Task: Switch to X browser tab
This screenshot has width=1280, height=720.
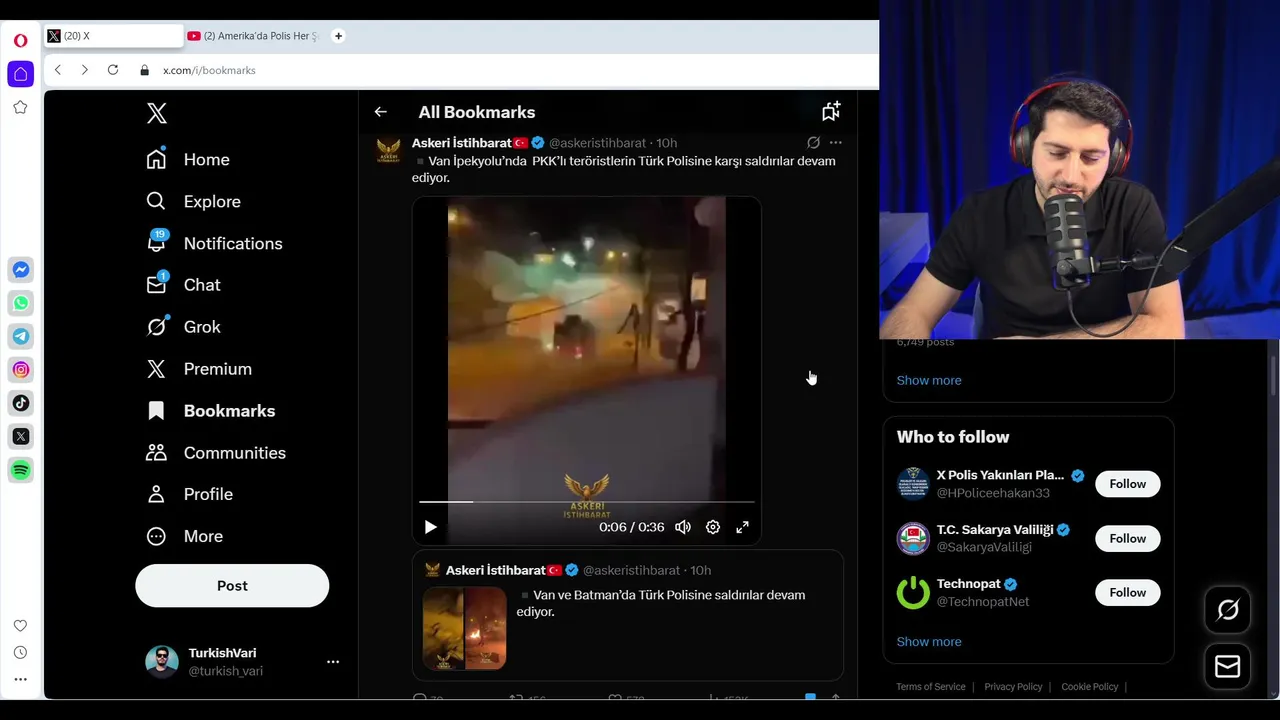Action: (112, 36)
